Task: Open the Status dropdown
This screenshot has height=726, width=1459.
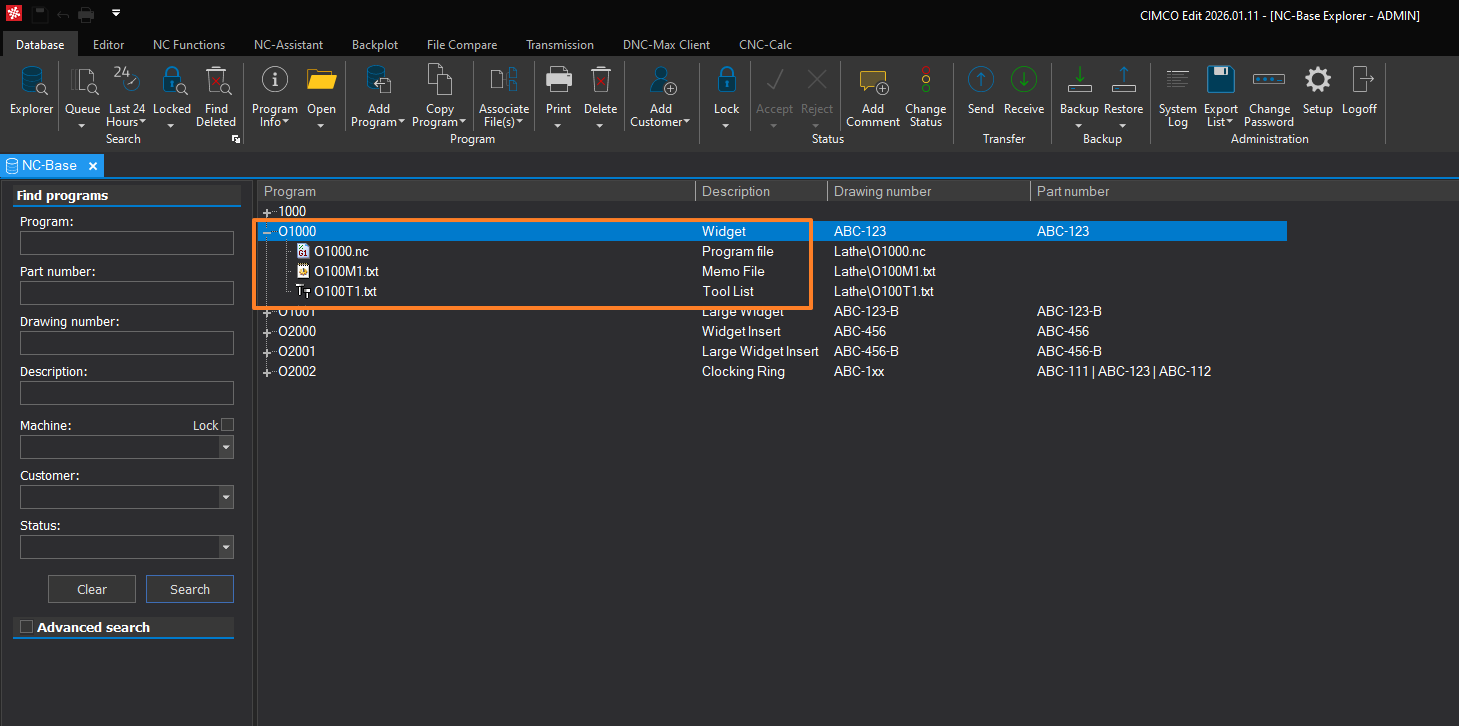Action: [x=226, y=547]
